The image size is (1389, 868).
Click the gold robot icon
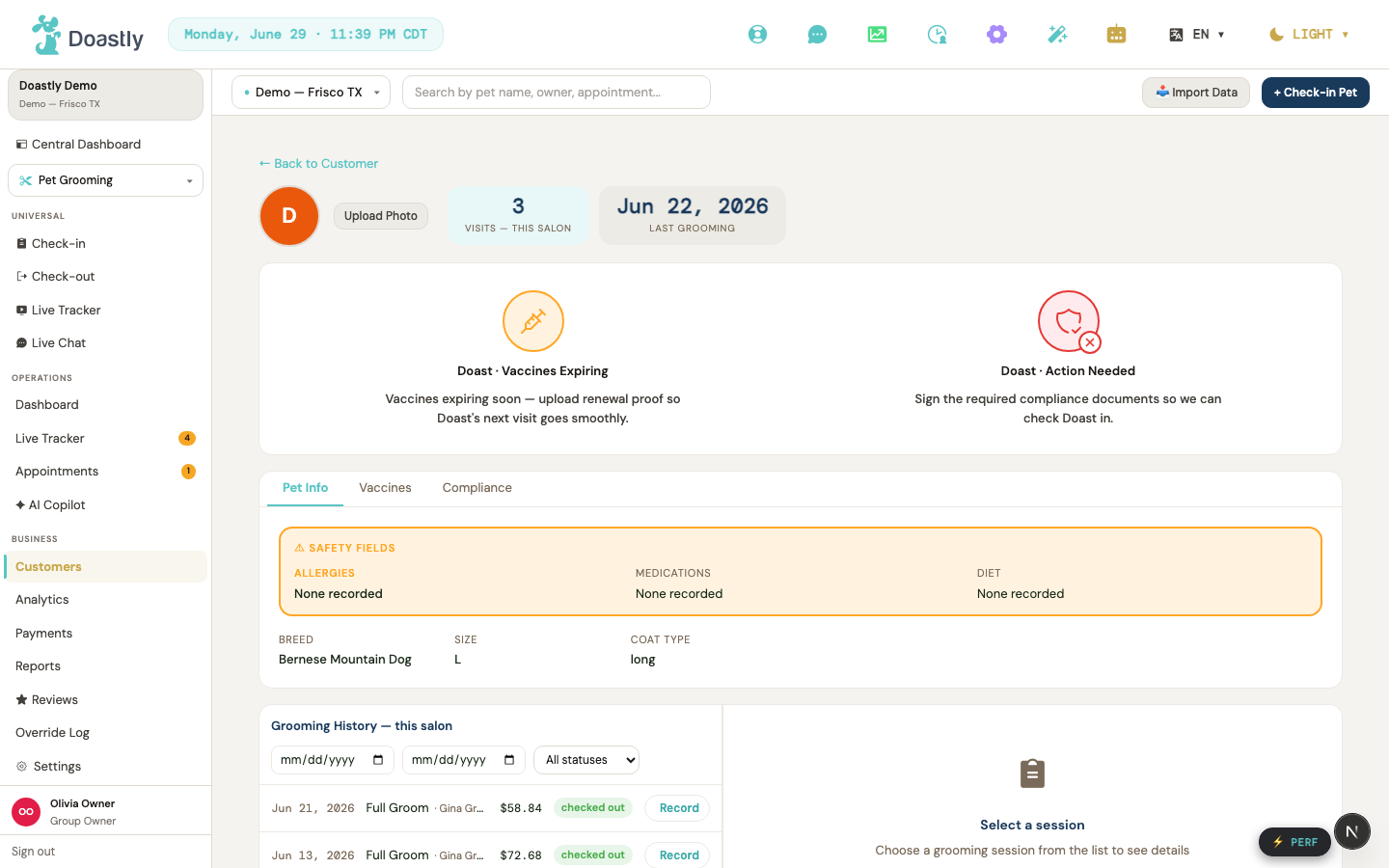click(x=1116, y=35)
